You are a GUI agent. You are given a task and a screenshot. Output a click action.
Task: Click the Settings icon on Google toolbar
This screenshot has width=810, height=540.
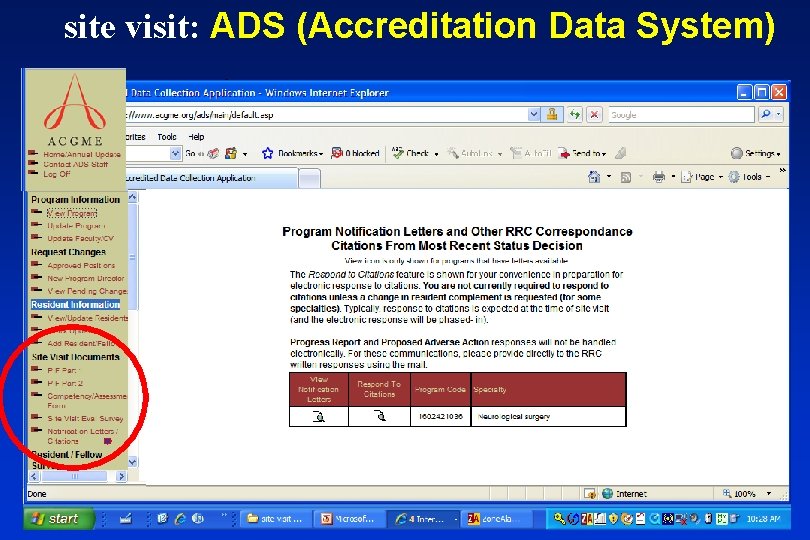point(737,153)
